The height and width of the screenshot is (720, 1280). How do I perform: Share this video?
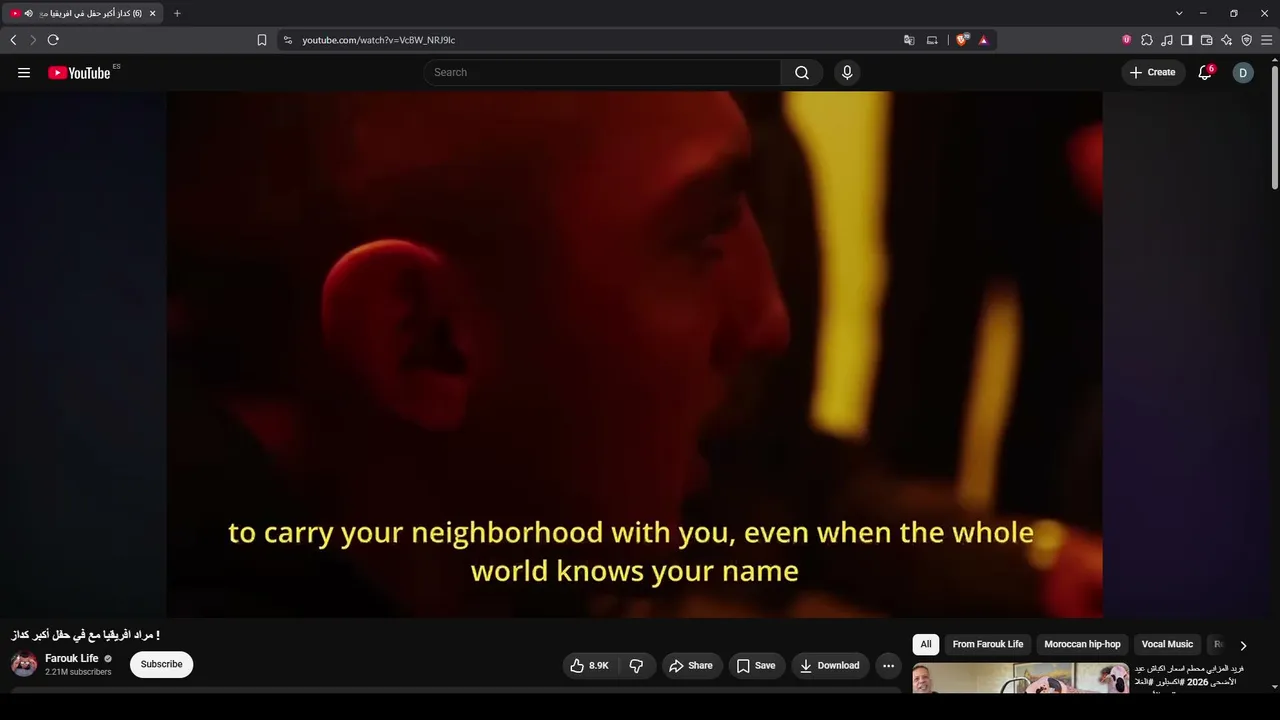point(691,665)
